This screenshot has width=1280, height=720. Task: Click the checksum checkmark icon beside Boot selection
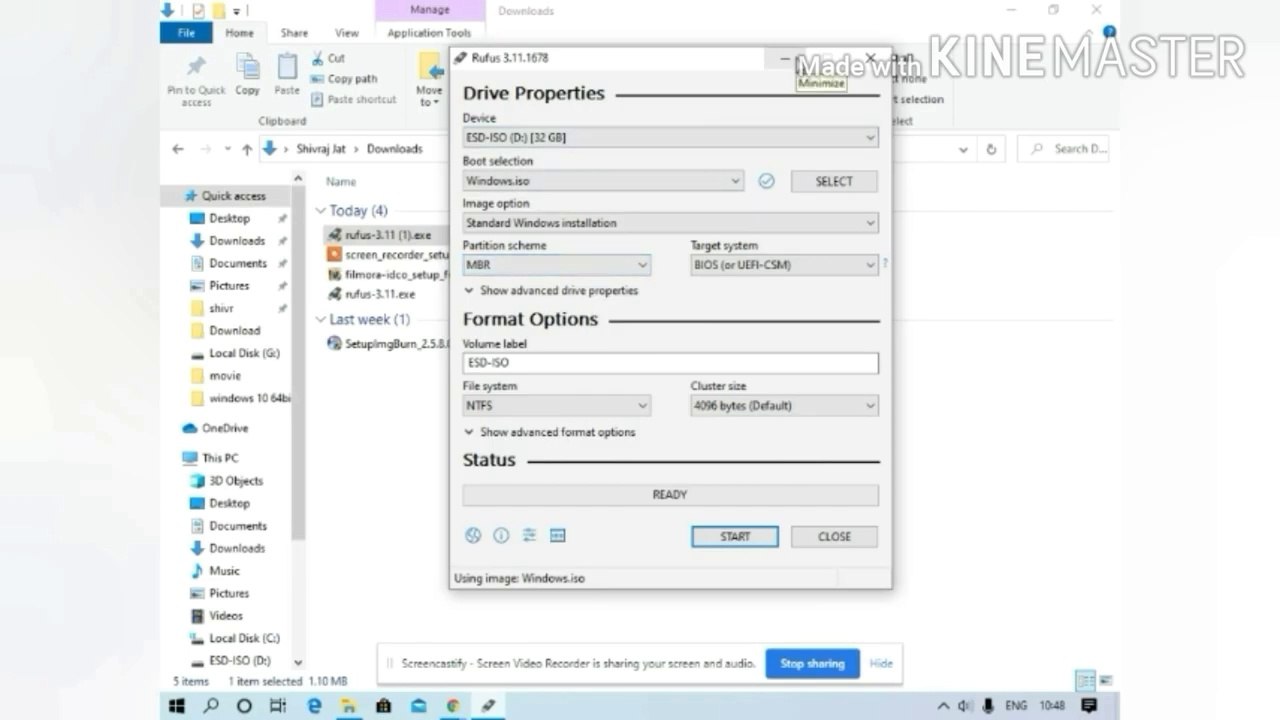[x=766, y=181]
